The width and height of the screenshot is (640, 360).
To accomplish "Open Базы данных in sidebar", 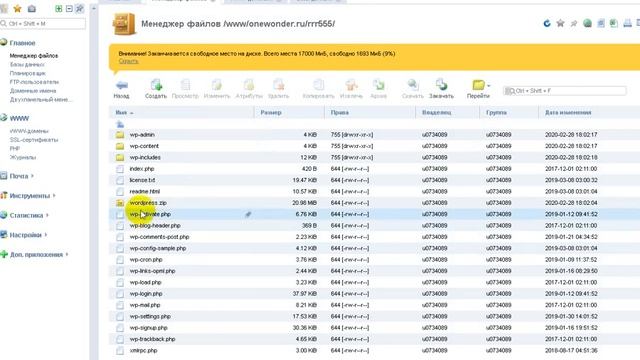I will pyautogui.click(x=27, y=64).
